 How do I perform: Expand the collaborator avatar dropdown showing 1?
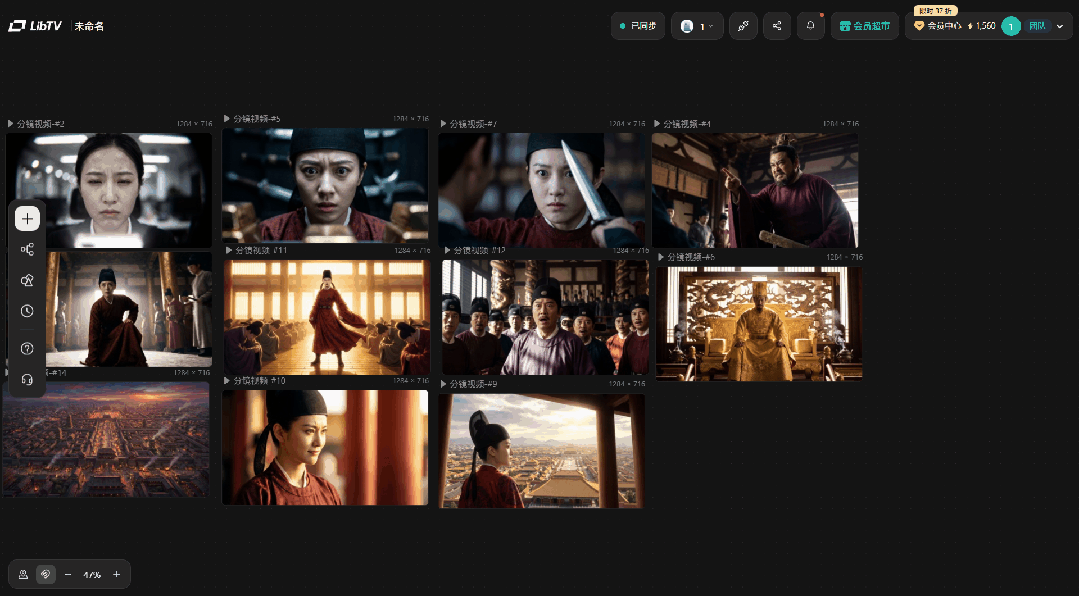(x=697, y=26)
